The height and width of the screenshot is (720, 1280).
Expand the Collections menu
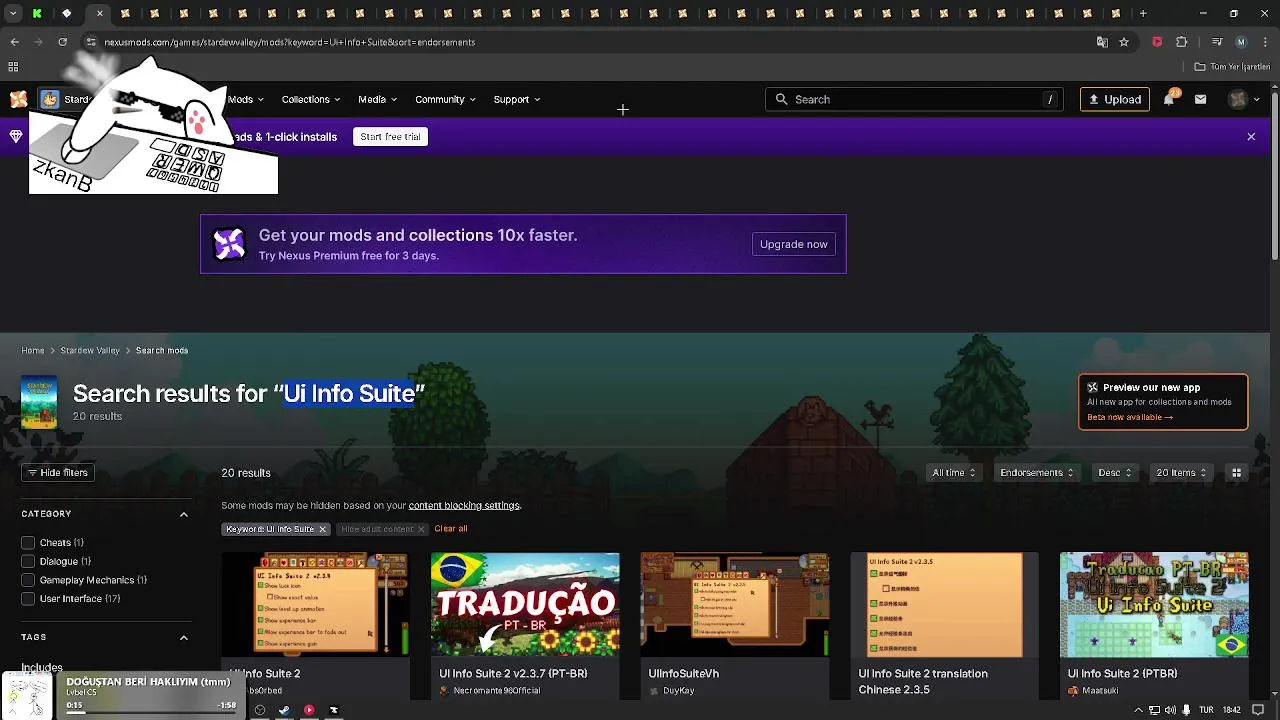(x=311, y=99)
